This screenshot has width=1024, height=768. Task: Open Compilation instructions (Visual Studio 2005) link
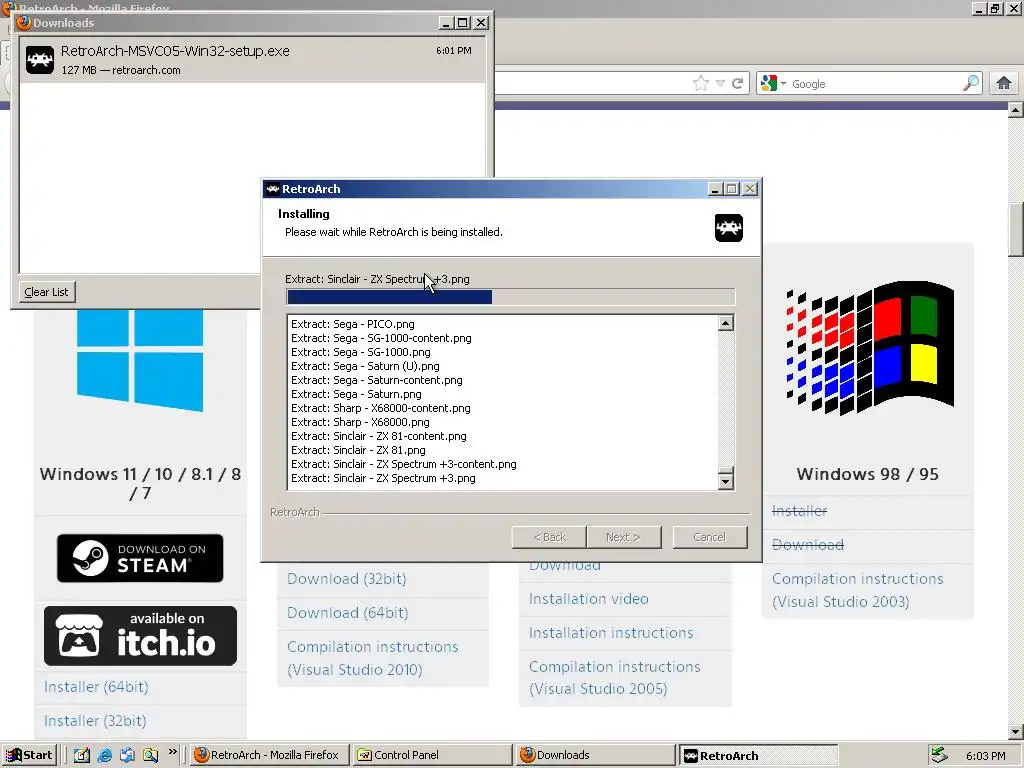(x=615, y=677)
